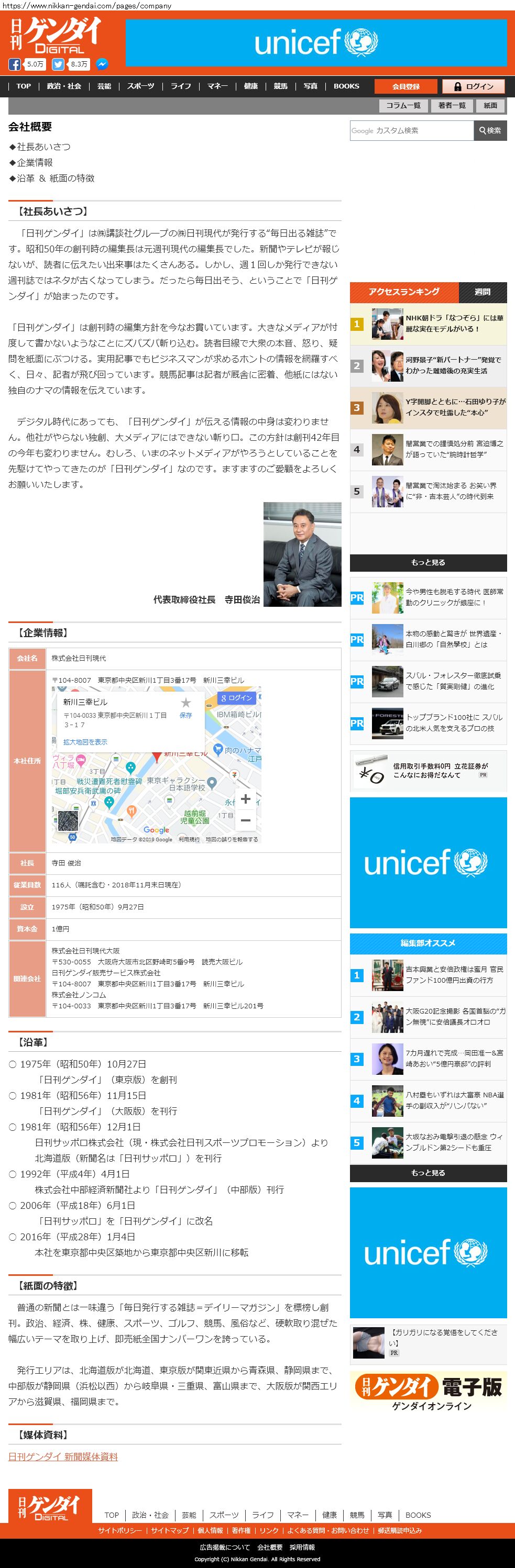
Task: Open the Twitter icon in header
Action: point(58,64)
